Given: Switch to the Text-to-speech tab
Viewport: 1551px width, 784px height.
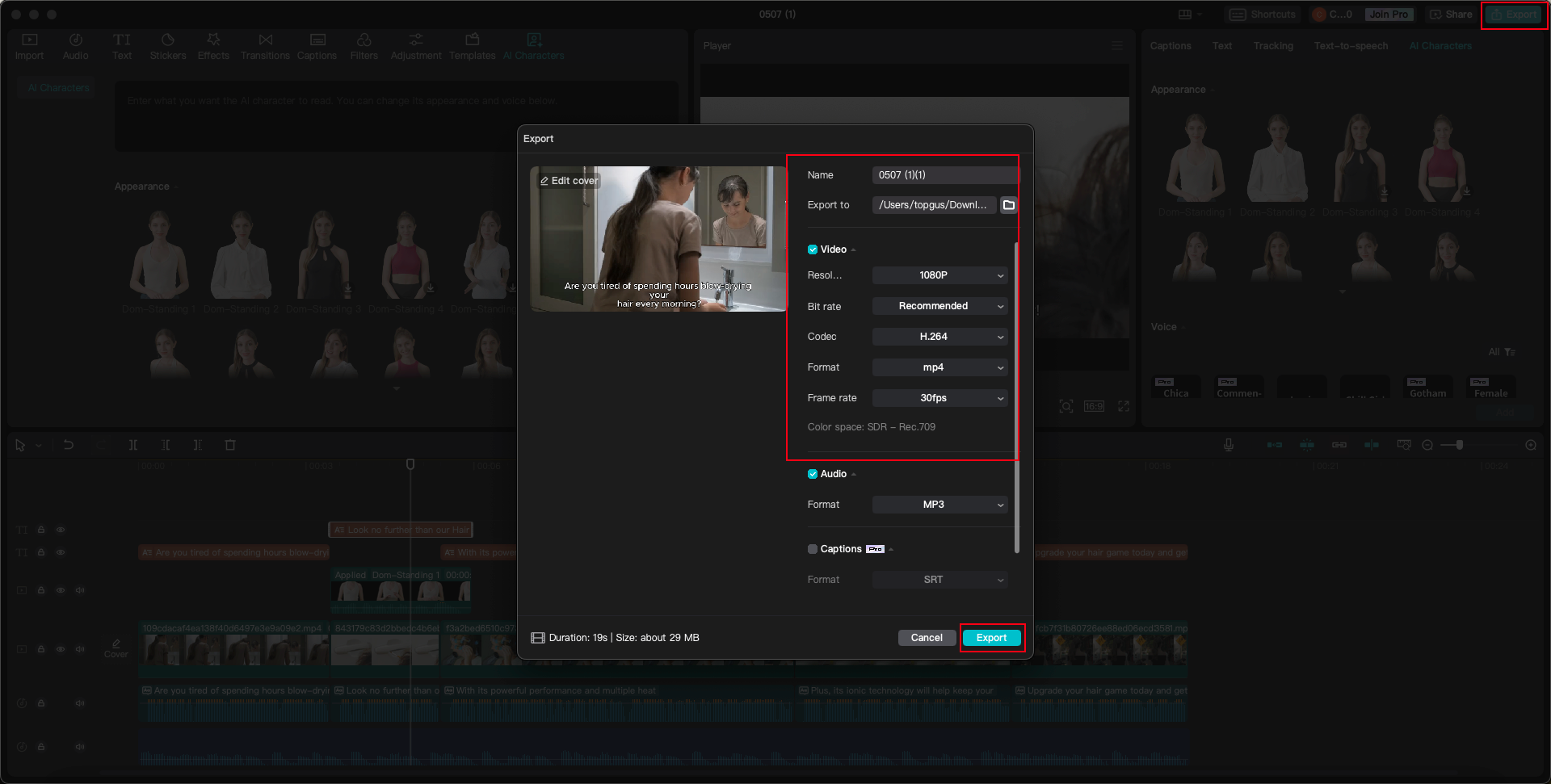Looking at the screenshot, I should (x=1350, y=46).
